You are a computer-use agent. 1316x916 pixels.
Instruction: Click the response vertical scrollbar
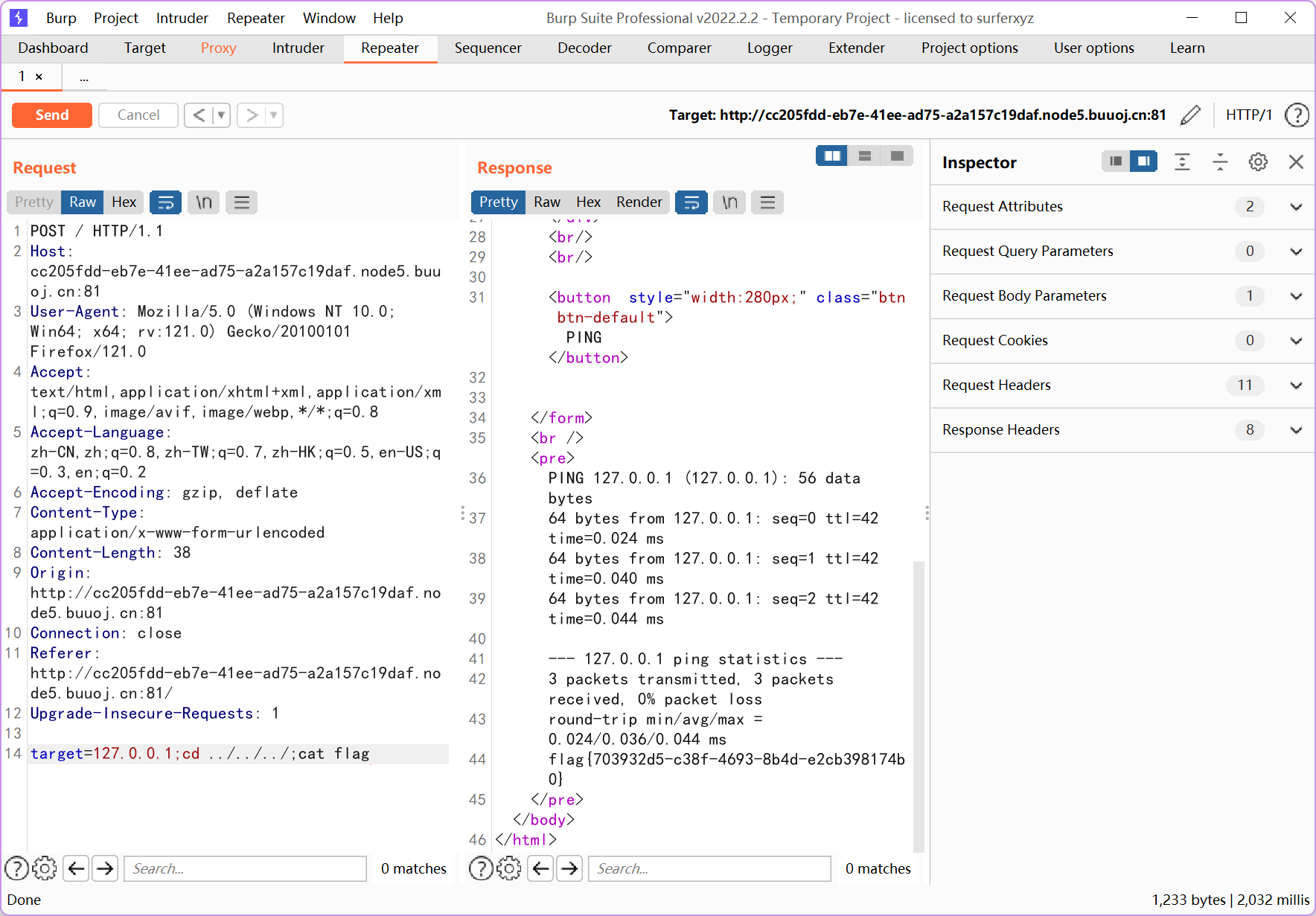(x=919, y=705)
